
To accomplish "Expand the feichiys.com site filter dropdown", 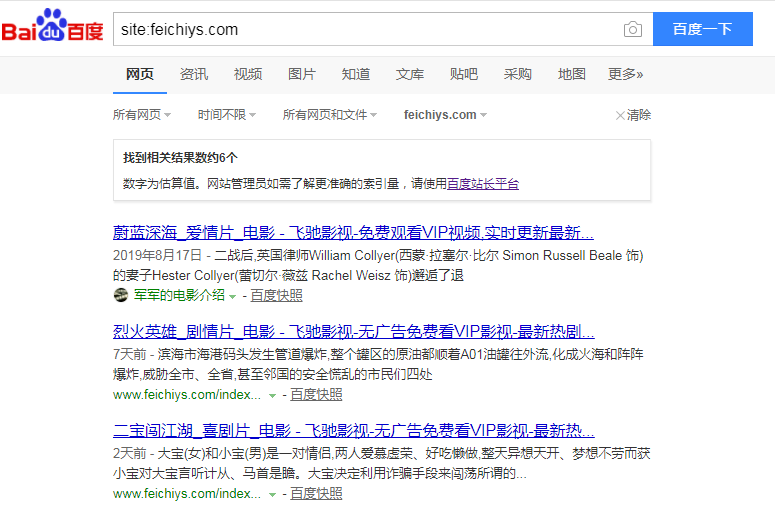I will click(445, 115).
